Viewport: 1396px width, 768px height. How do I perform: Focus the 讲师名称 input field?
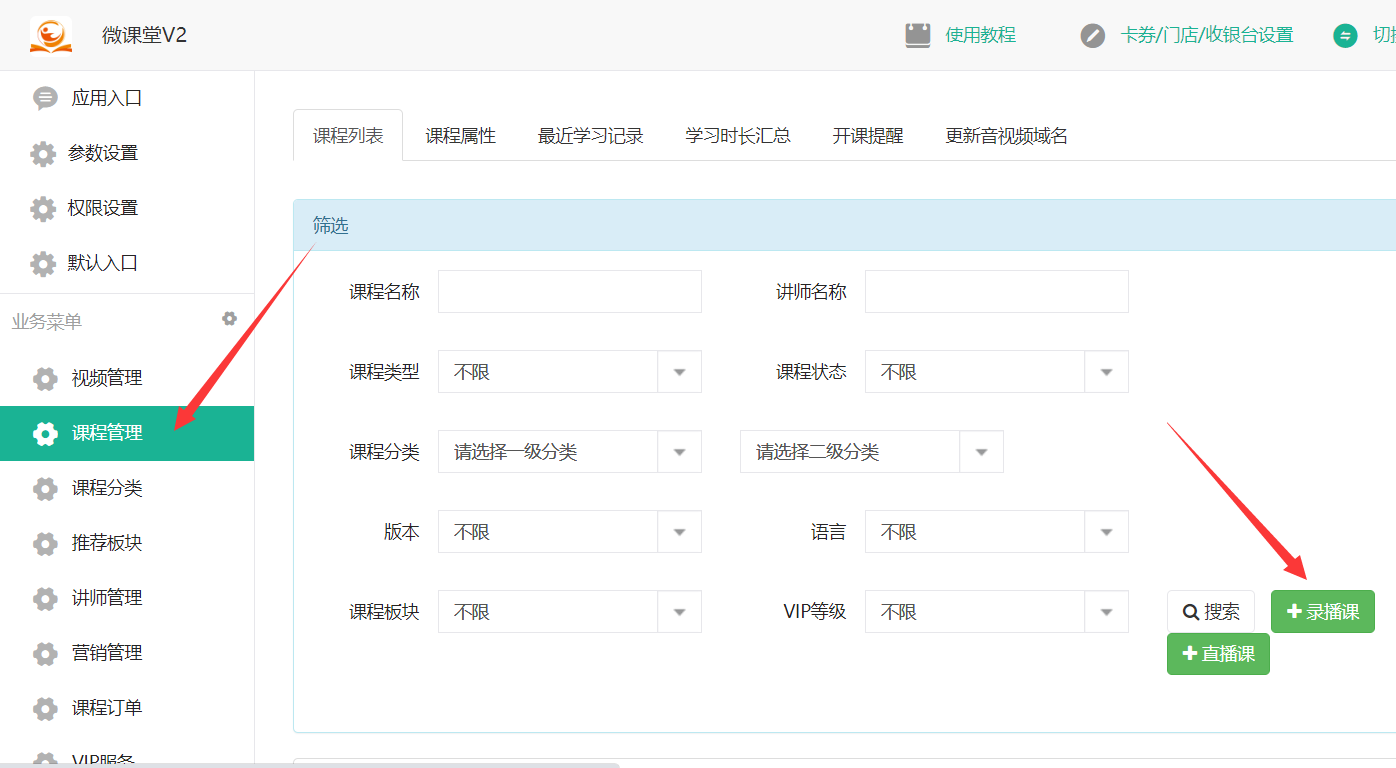tap(997, 292)
